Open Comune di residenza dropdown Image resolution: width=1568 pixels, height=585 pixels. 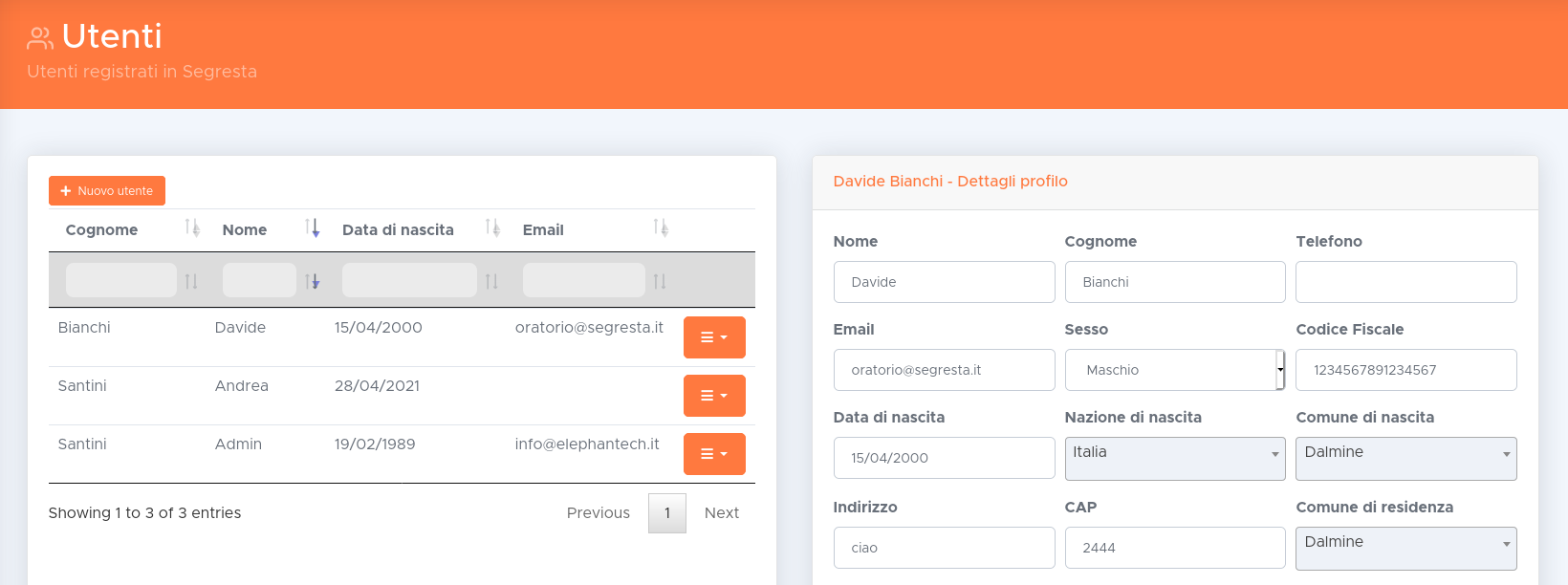[1405, 549]
